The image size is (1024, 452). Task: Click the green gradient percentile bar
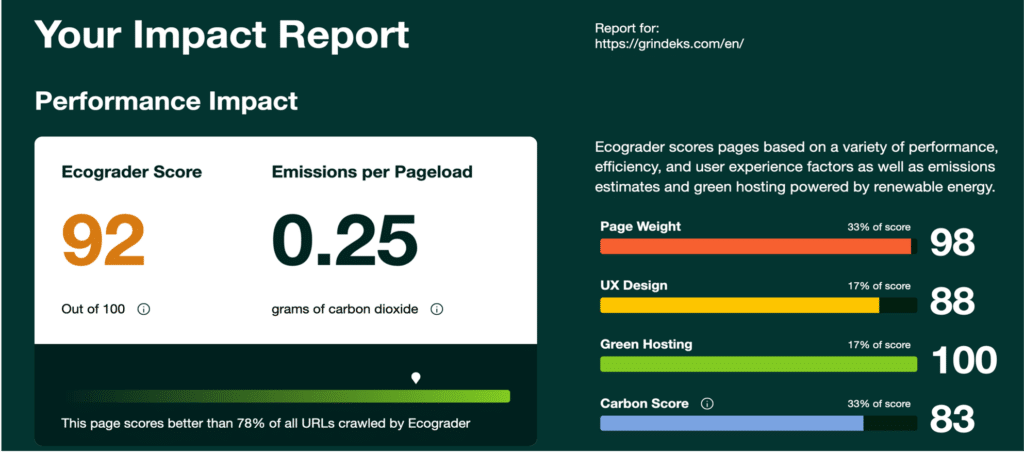[285, 396]
